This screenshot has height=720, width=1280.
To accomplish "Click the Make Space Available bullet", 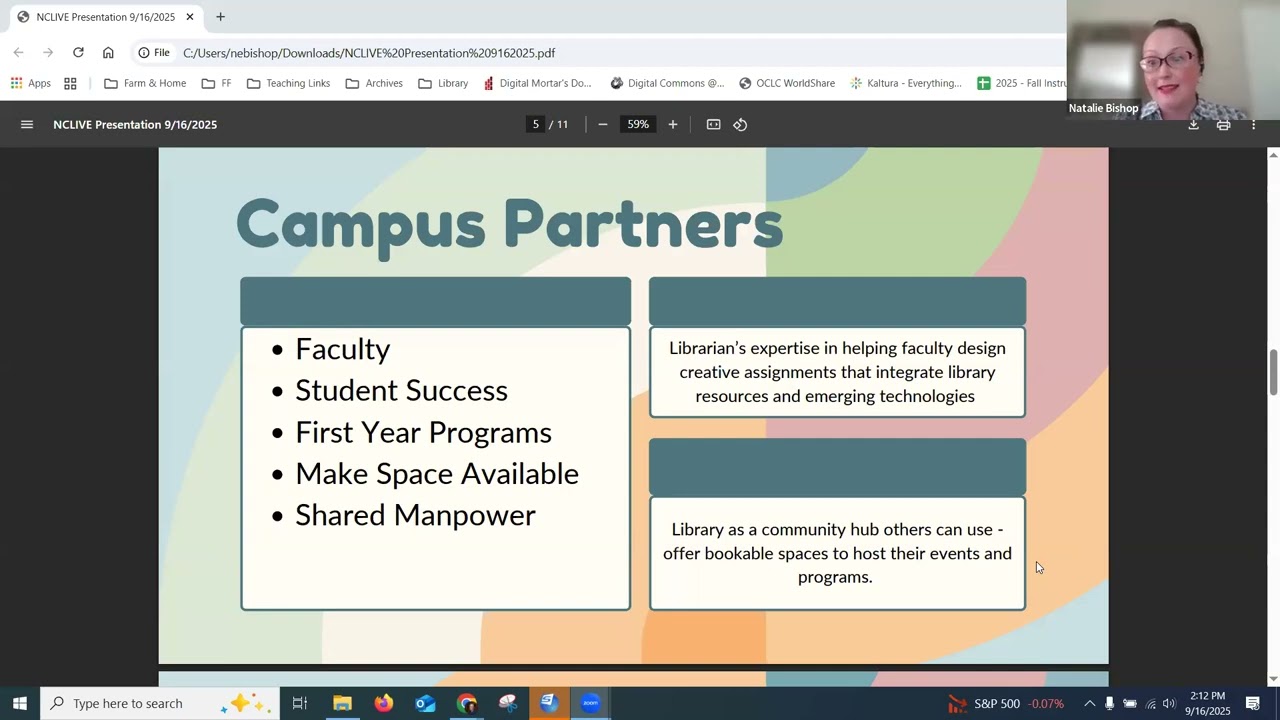I will click(x=436, y=474).
